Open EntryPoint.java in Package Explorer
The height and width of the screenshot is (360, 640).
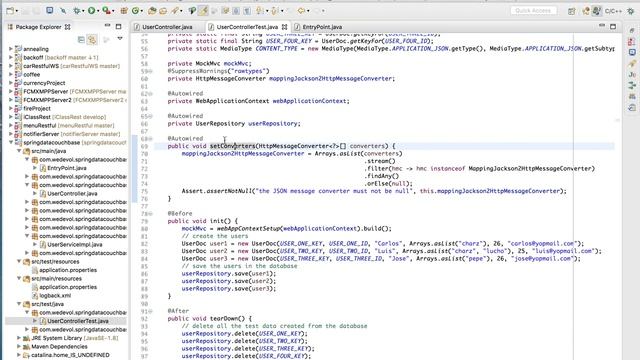[67, 168]
